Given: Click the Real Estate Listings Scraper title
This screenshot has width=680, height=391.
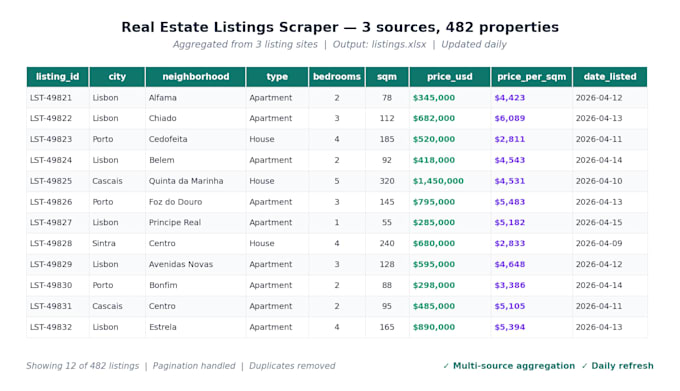Looking at the screenshot, I should point(340,27).
